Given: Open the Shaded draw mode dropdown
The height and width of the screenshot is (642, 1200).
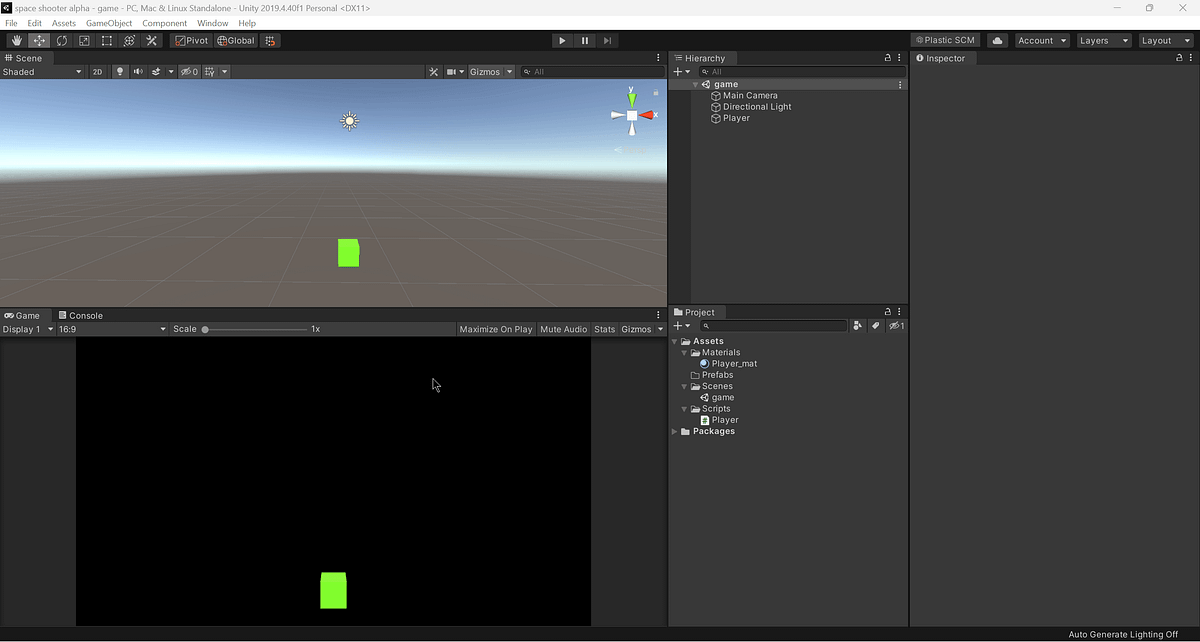Looking at the screenshot, I should pos(42,71).
